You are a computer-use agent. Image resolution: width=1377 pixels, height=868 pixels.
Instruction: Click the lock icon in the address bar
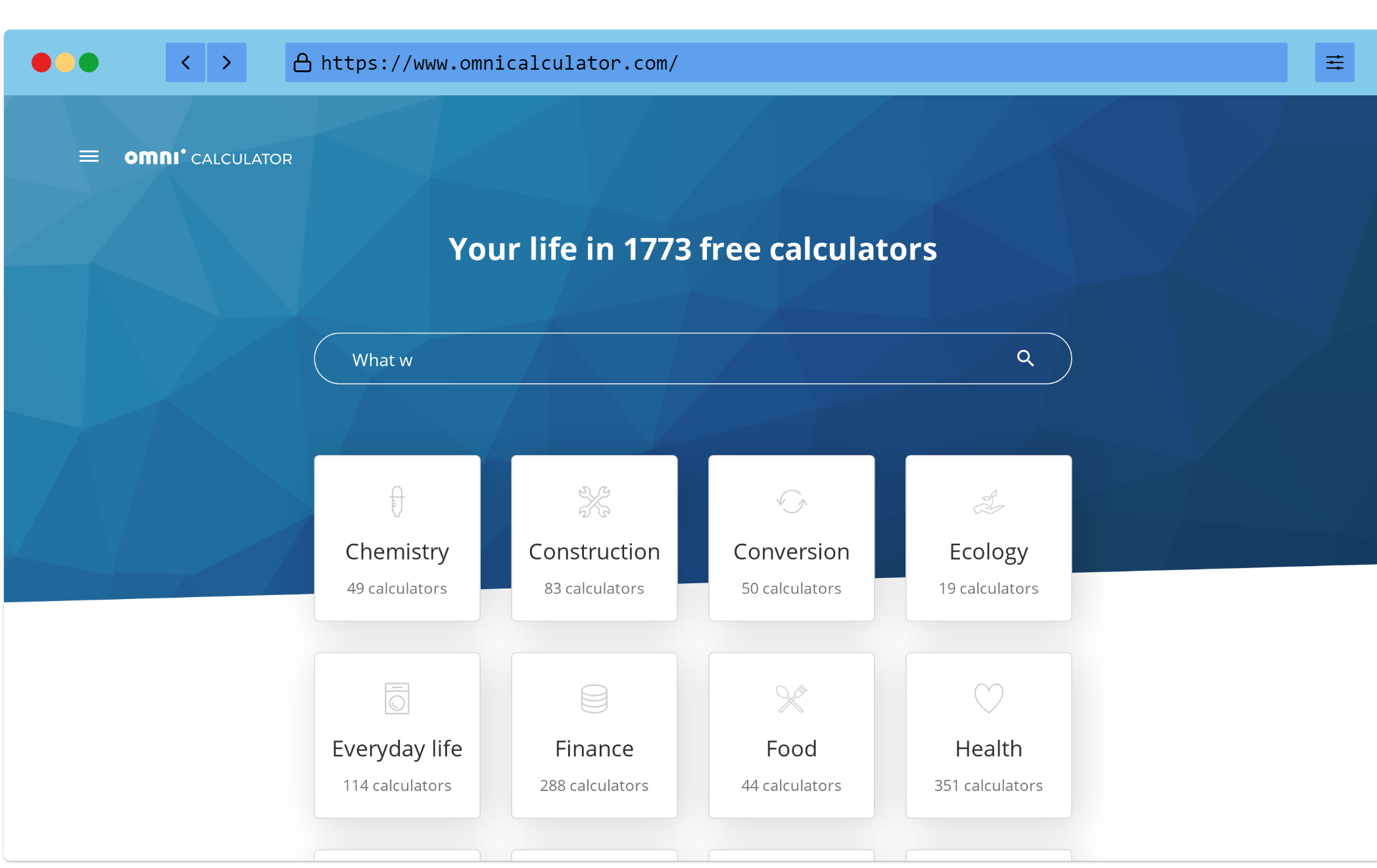pyautogui.click(x=306, y=62)
